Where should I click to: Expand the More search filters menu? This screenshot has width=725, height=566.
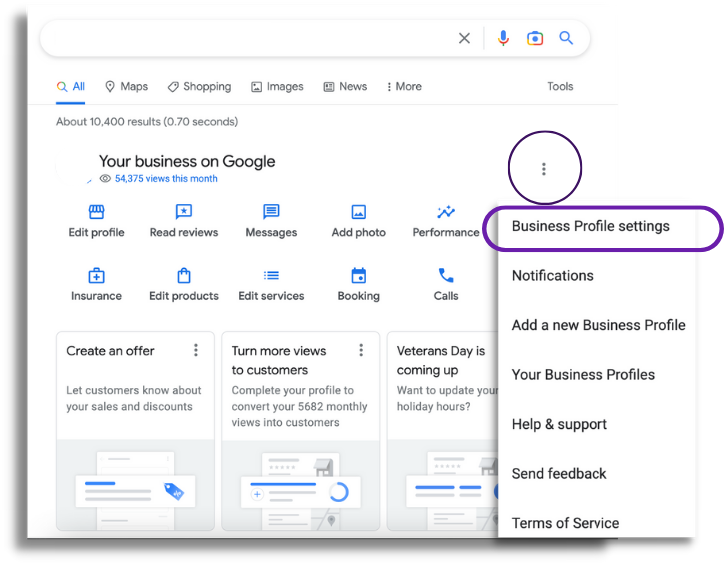pos(404,86)
